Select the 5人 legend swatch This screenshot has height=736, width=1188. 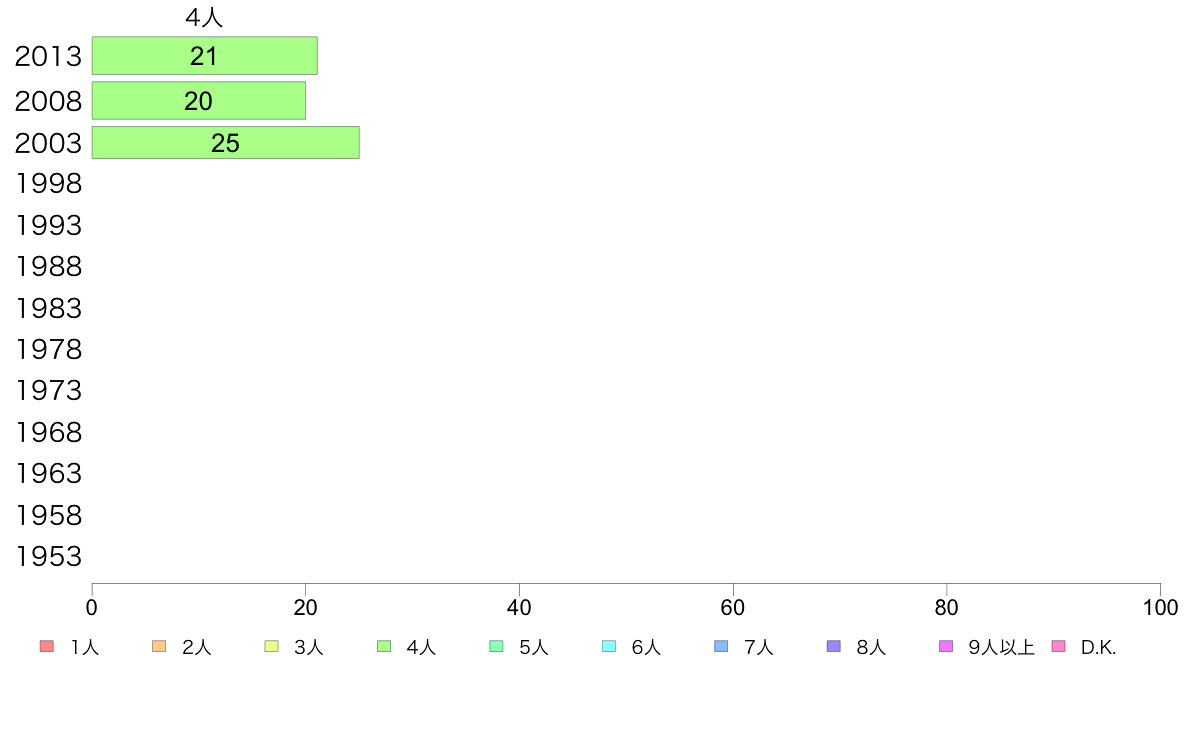pos(496,646)
